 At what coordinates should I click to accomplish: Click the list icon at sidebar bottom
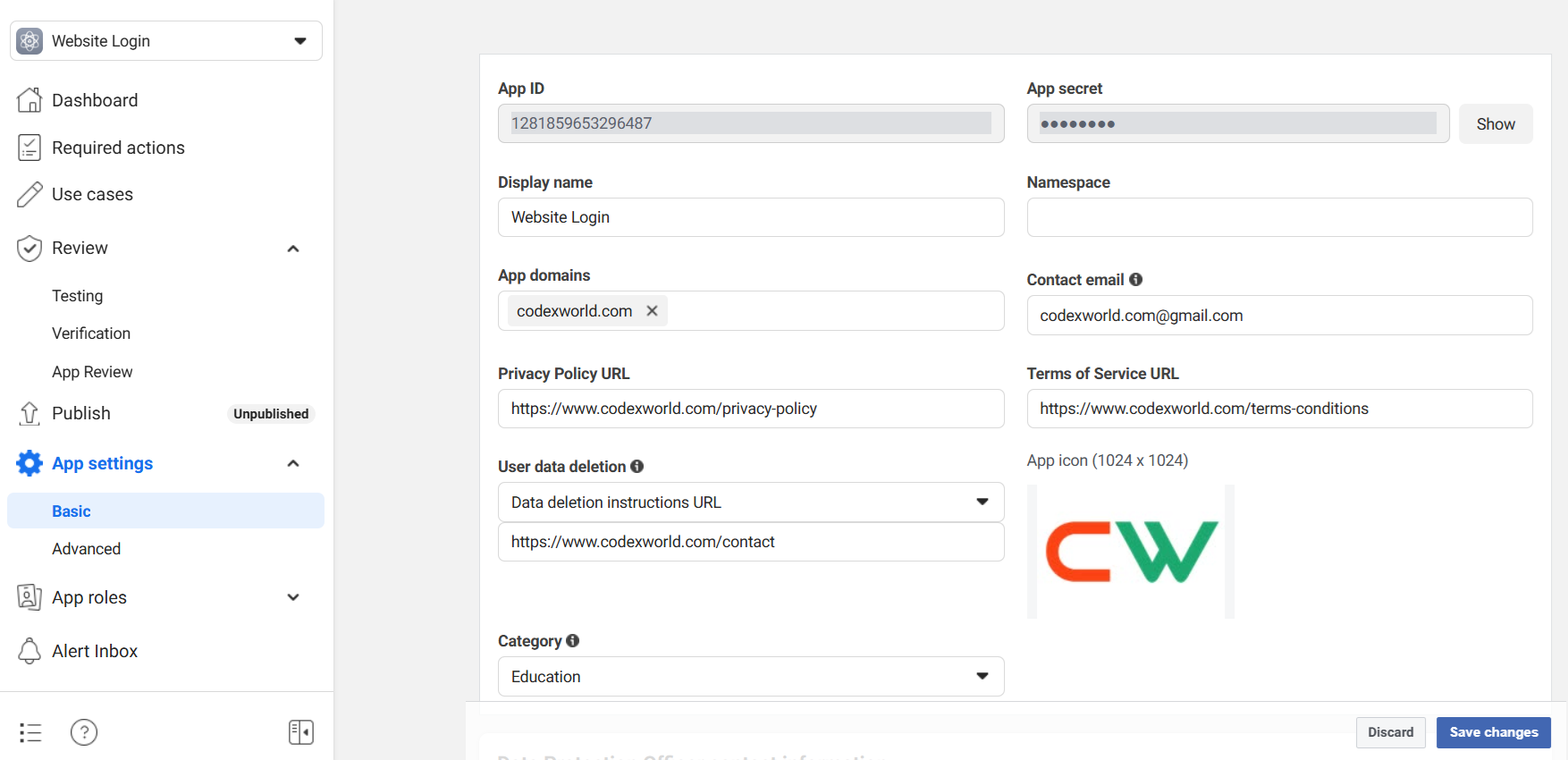click(30, 732)
